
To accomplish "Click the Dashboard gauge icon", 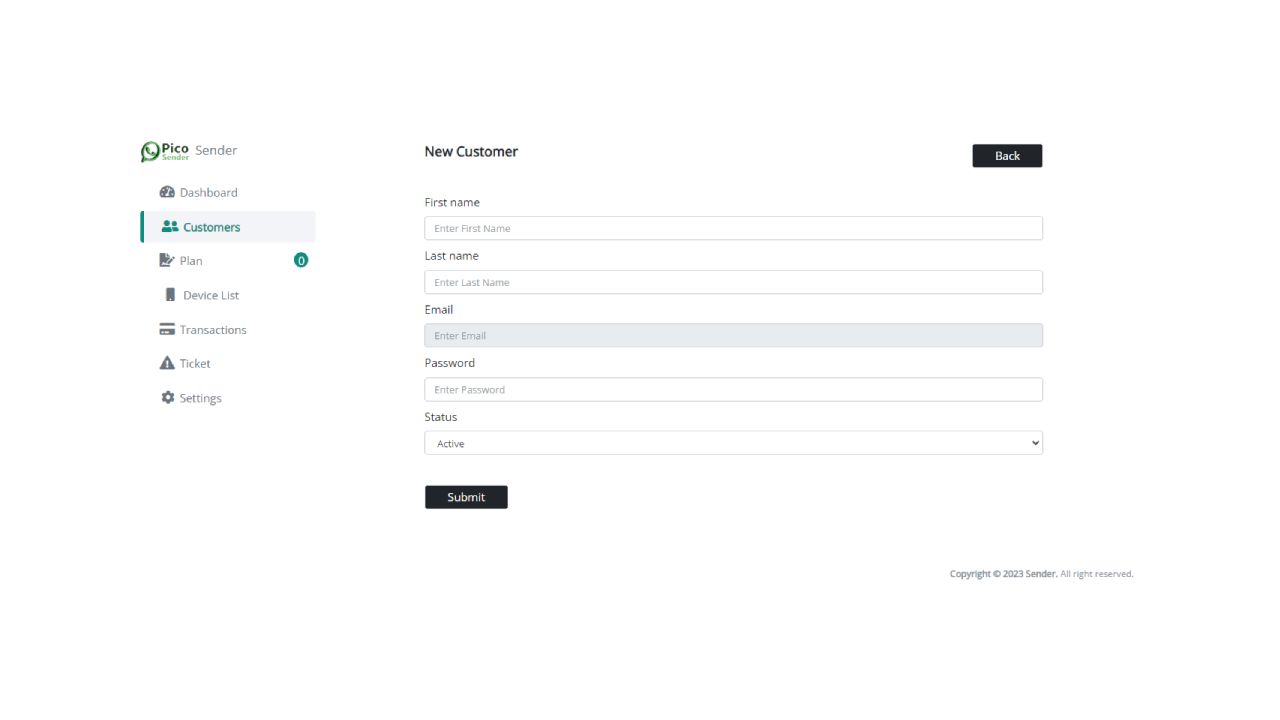I will coord(167,192).
